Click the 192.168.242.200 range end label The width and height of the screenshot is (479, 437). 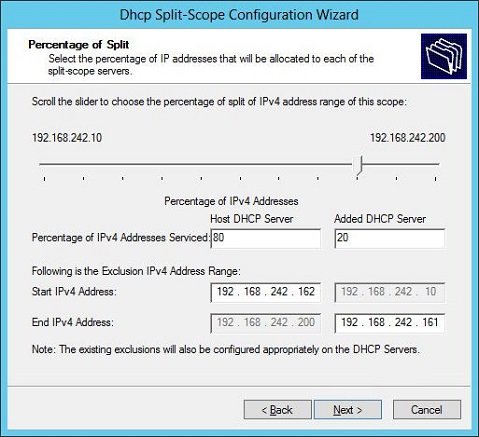click(x=408, y=138)
